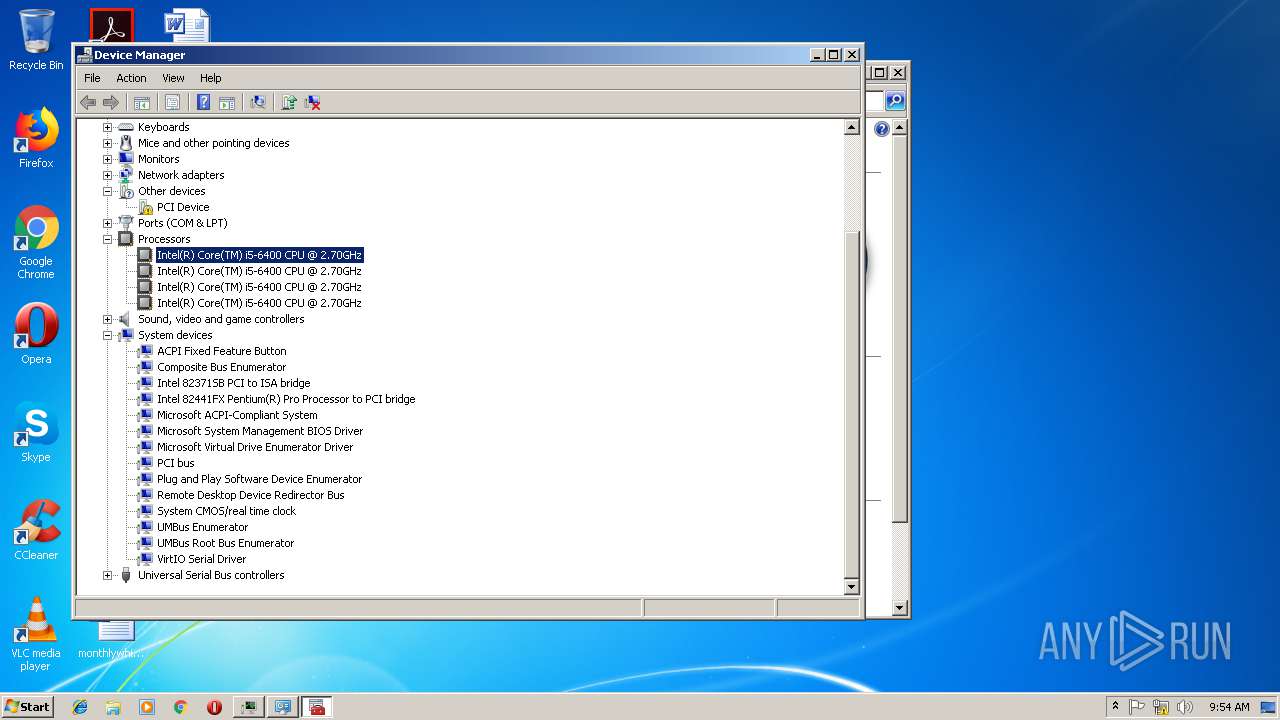Select Intel 82441FX Pentium(R) Pro Processor to PCI bridge
Image resolution: width=1280 pixels, height=720 pixels.
(286, 399)
